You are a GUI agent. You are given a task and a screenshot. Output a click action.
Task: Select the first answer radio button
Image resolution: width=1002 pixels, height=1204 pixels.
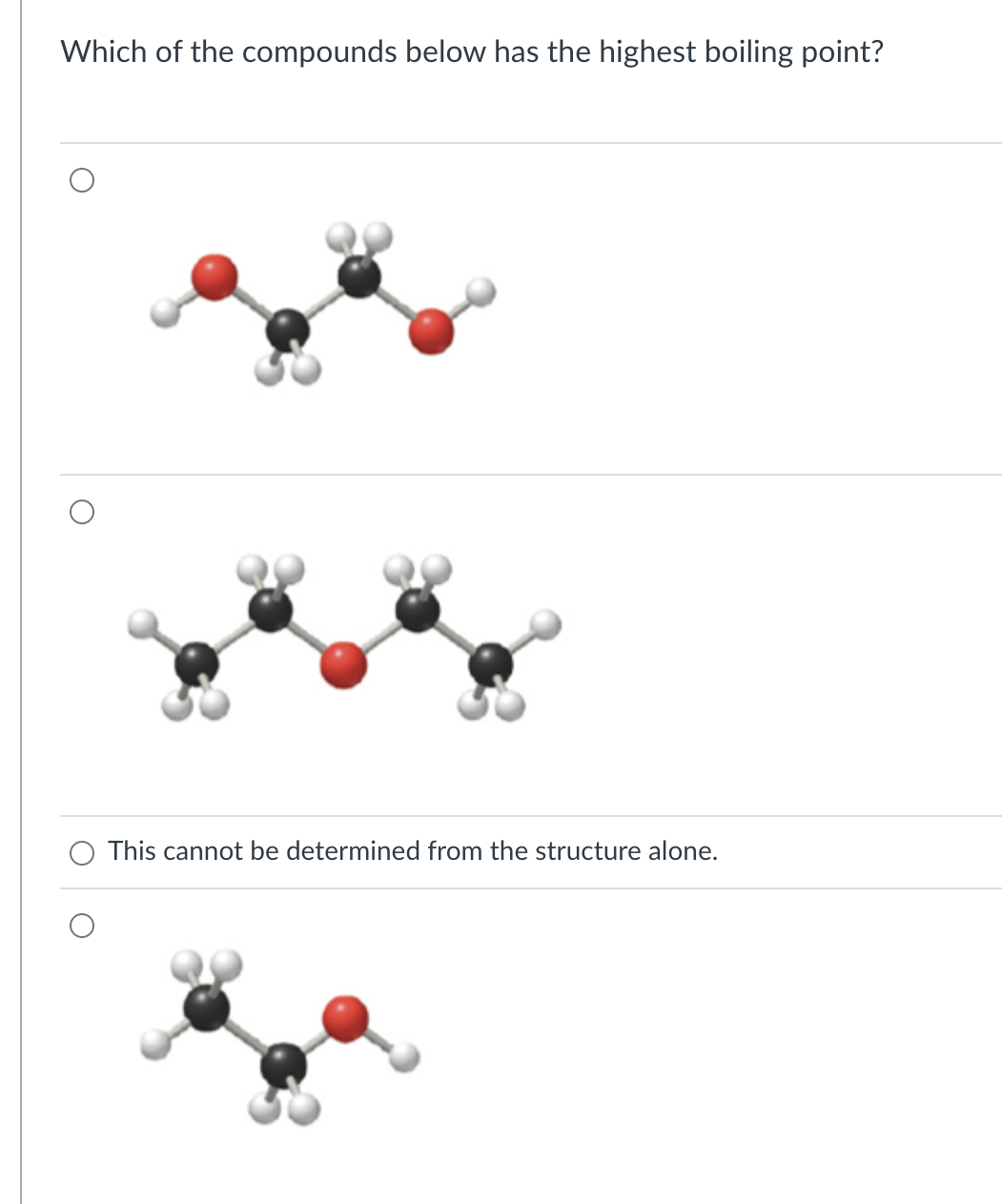(82, 179)
